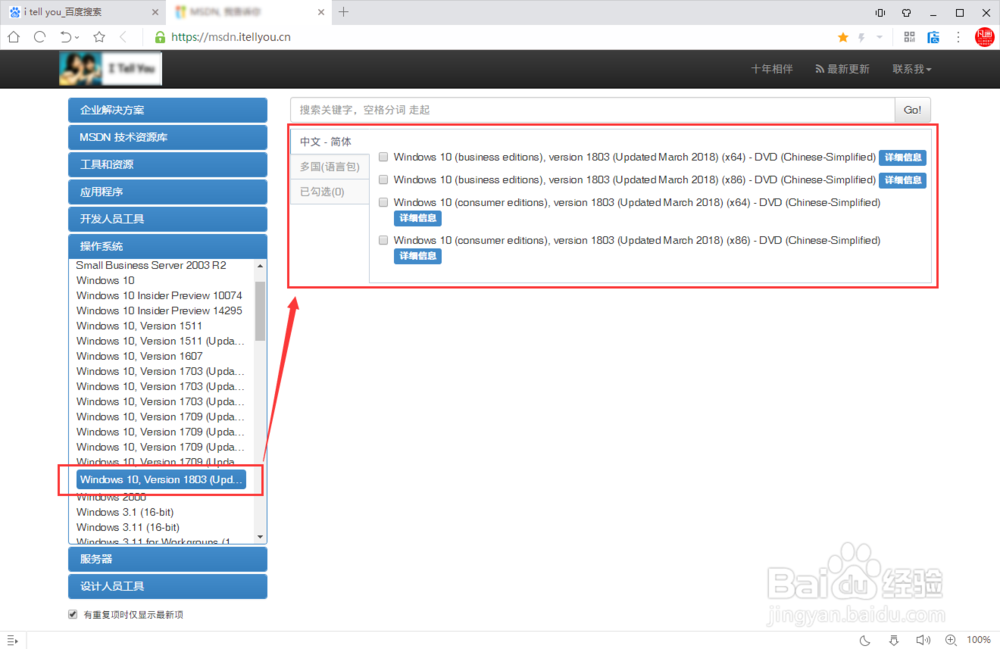1000x649 pixels.
Task: Open the browser three-dot menu
Action: point(958,37)
